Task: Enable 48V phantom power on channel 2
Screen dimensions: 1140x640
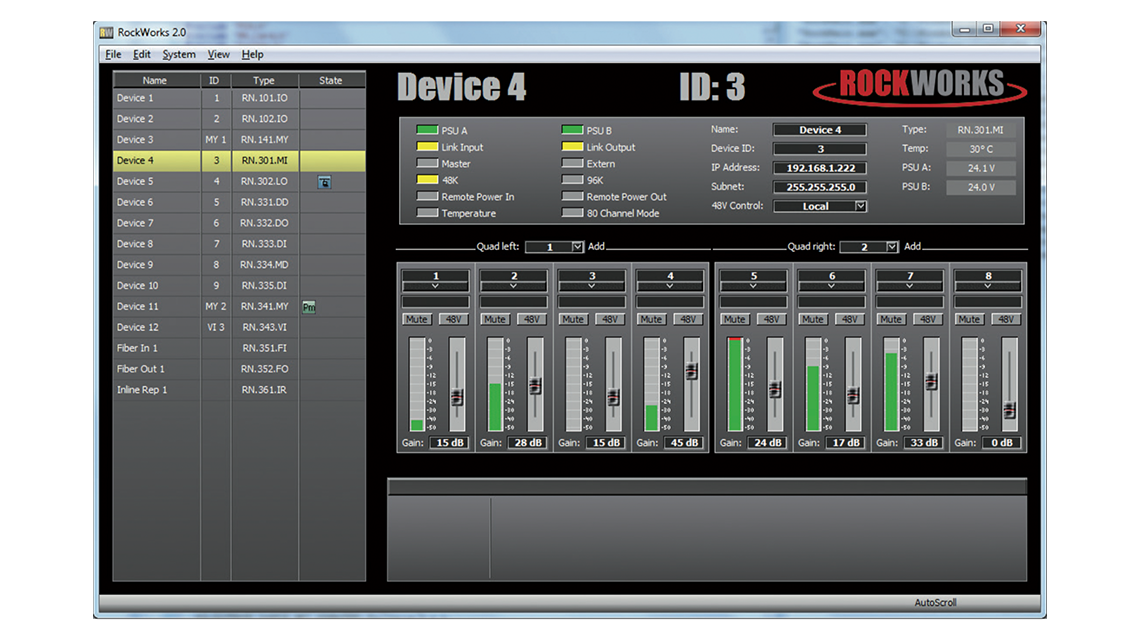Action: 531,319
